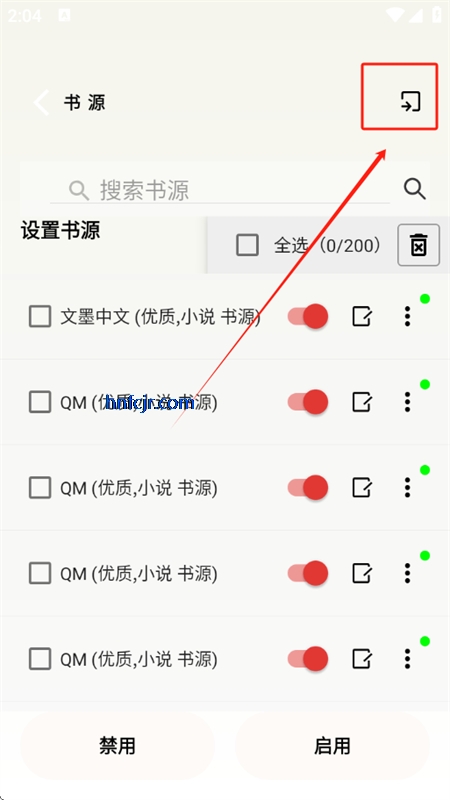450x800 pixels.
Task: Tap the 禁用 button
Action: click(117, 746)
